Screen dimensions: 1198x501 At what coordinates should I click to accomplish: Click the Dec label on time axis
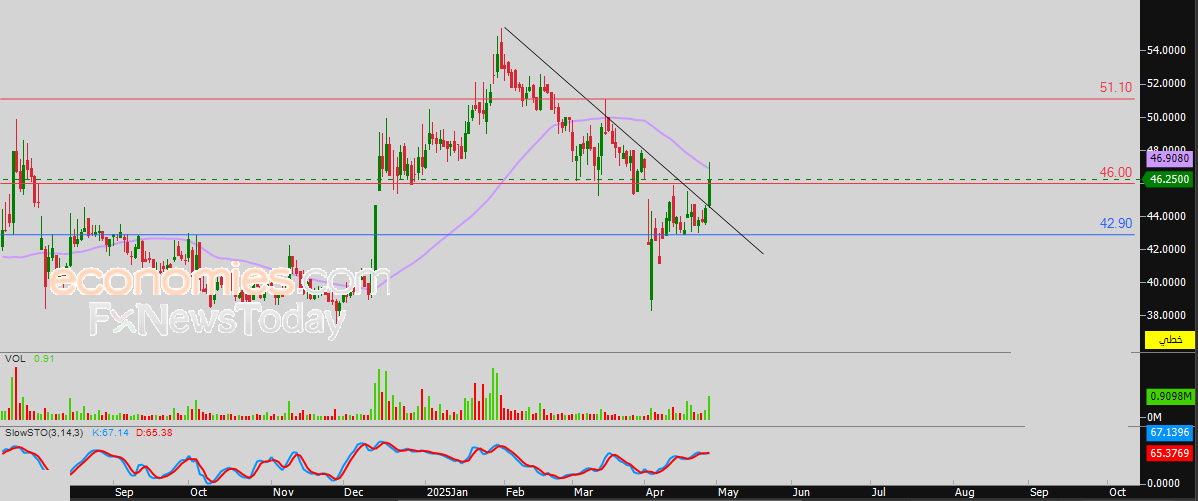[352, 493]
